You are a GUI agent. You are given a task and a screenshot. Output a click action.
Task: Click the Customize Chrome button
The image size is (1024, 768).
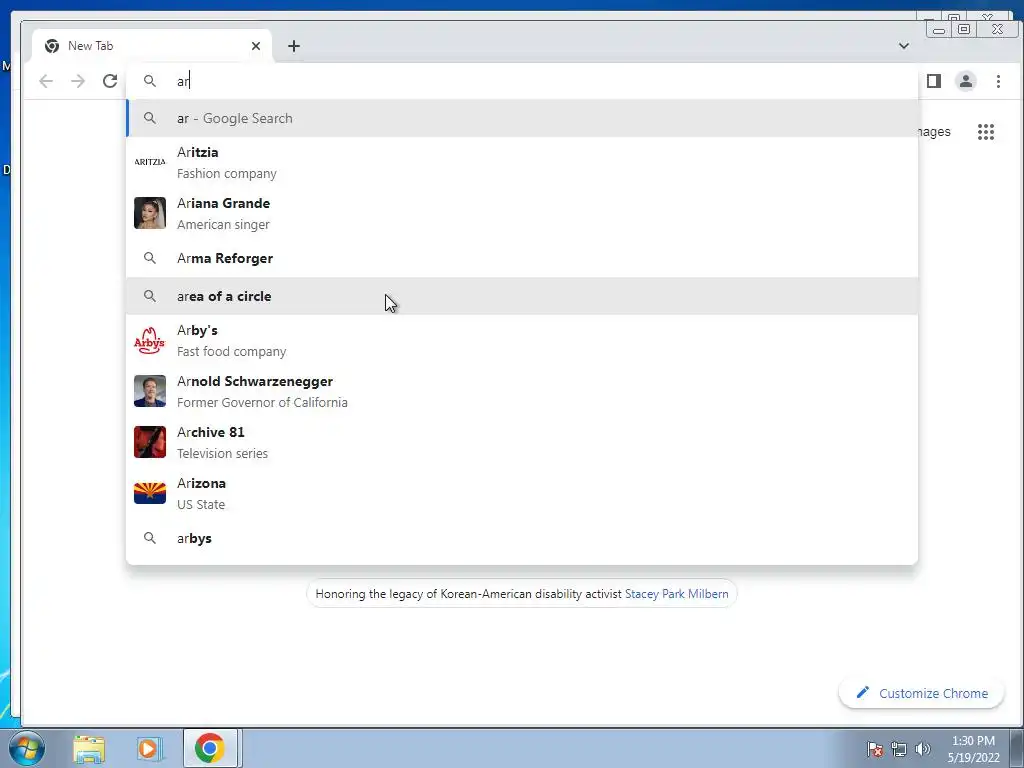pos(921,693)
